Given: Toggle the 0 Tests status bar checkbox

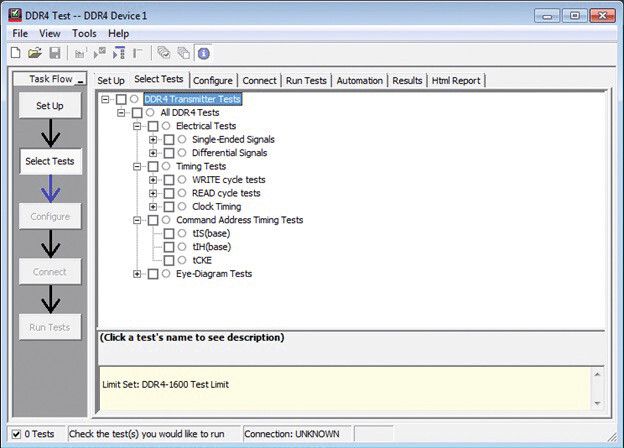Looking at the screenshot, I should (x=16, y=434).
